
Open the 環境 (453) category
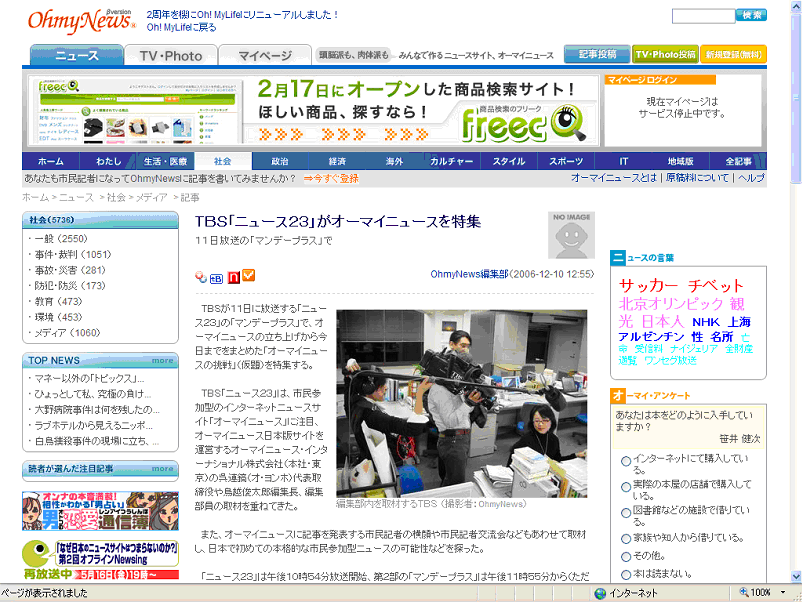[x=58, y=317]
